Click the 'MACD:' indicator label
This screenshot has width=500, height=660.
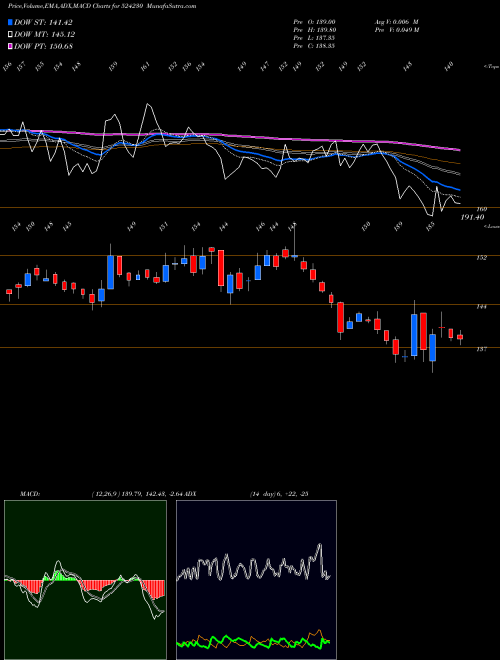[30, 494]
